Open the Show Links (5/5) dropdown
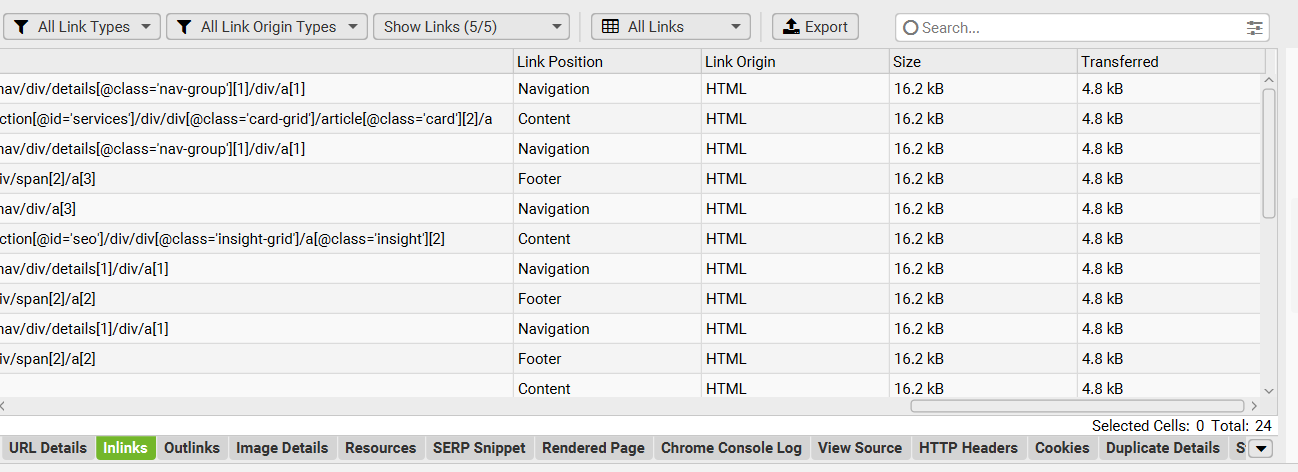 pos(471,27)
